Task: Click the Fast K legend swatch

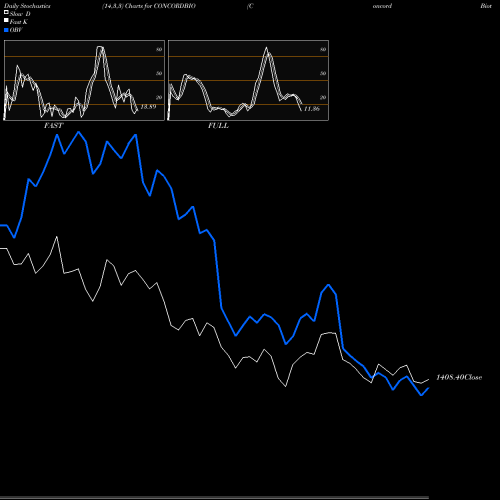Action: point(6,20)
